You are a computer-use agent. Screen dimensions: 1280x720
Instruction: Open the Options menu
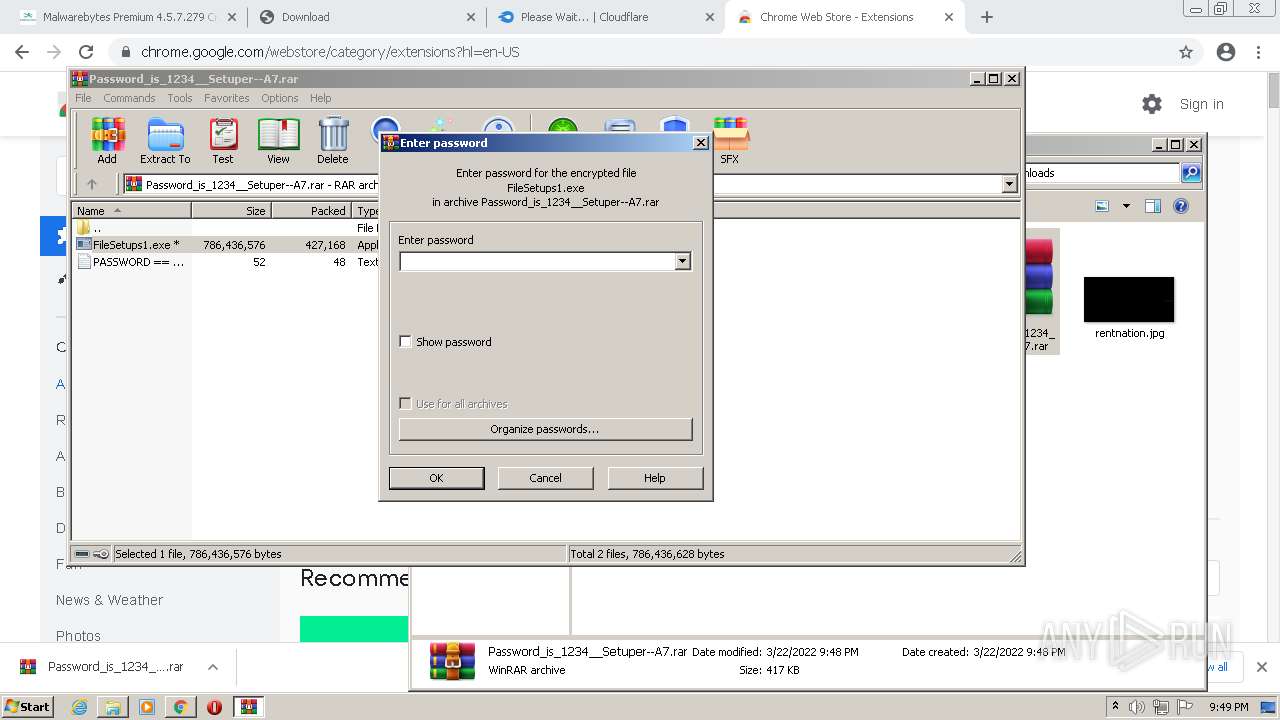click(280, 98)
